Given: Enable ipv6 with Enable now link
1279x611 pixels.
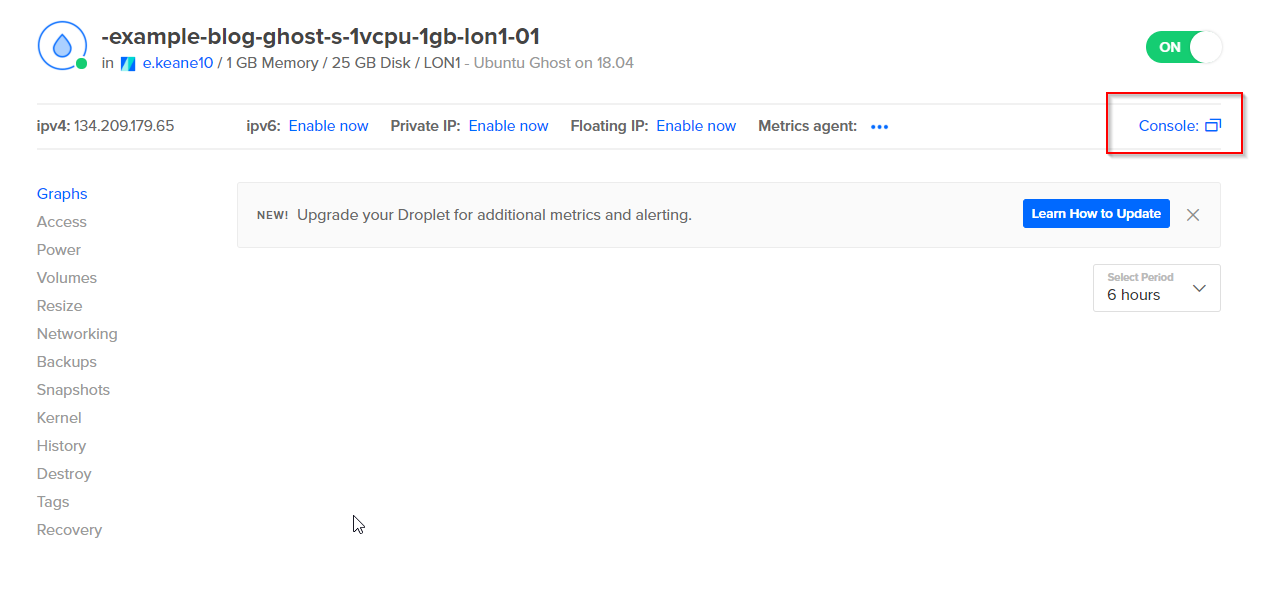Looking at the screenshot, I should click(x=328, y=126).
